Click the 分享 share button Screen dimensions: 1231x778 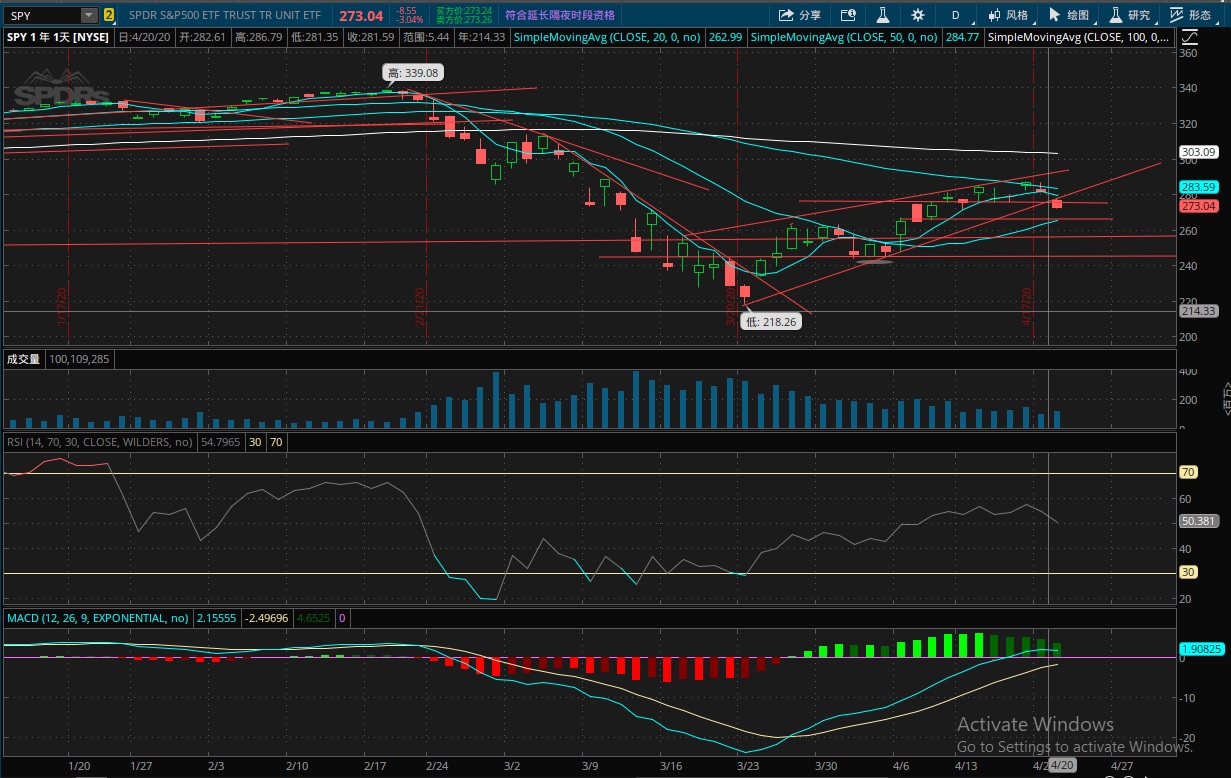coord(800,15)
